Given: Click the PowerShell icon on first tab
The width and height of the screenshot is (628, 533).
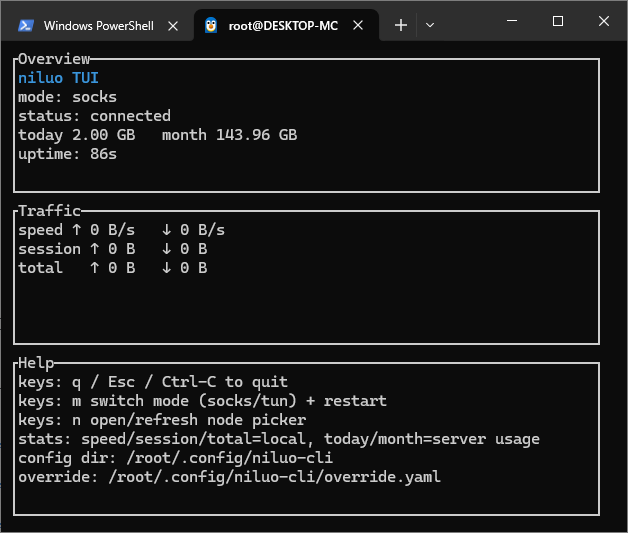Looking at the screenshot, I should pos(26,26).
